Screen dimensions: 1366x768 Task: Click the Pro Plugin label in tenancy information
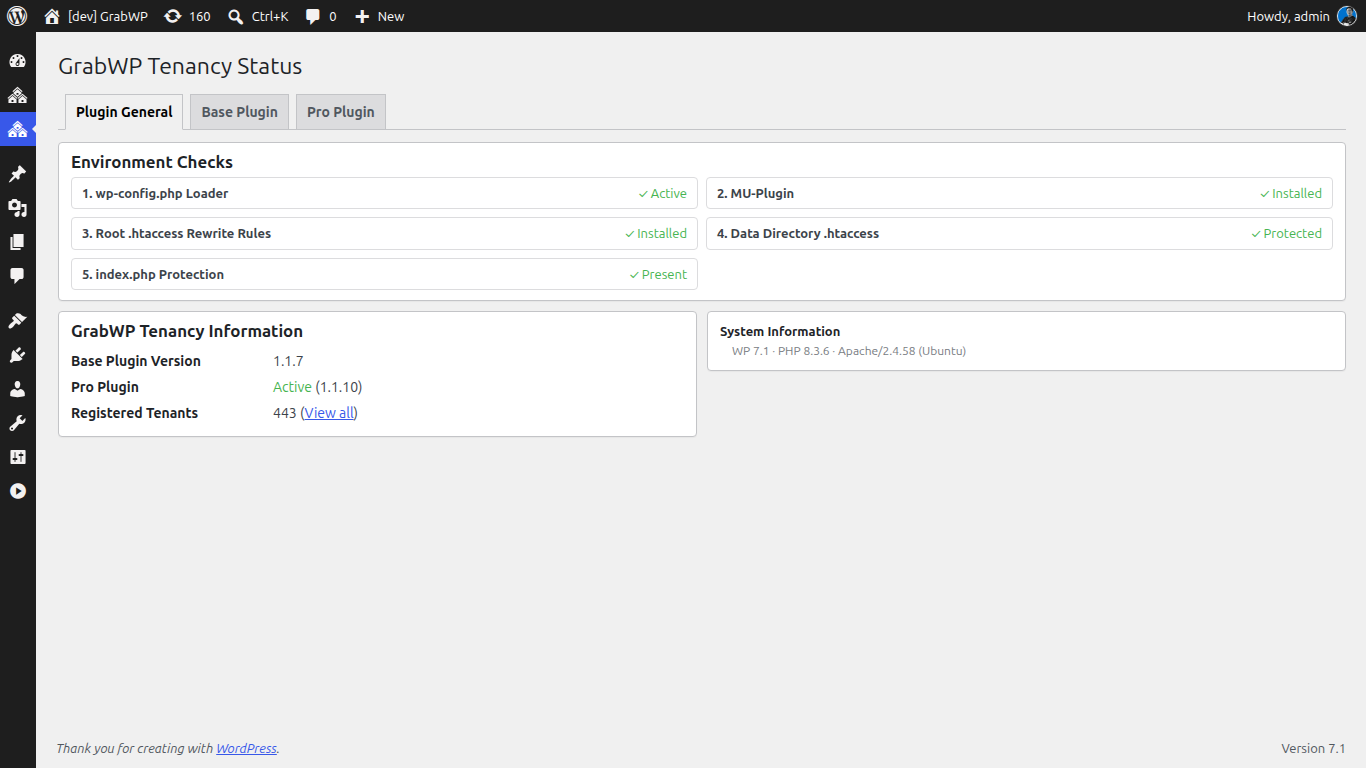point(105,387)
